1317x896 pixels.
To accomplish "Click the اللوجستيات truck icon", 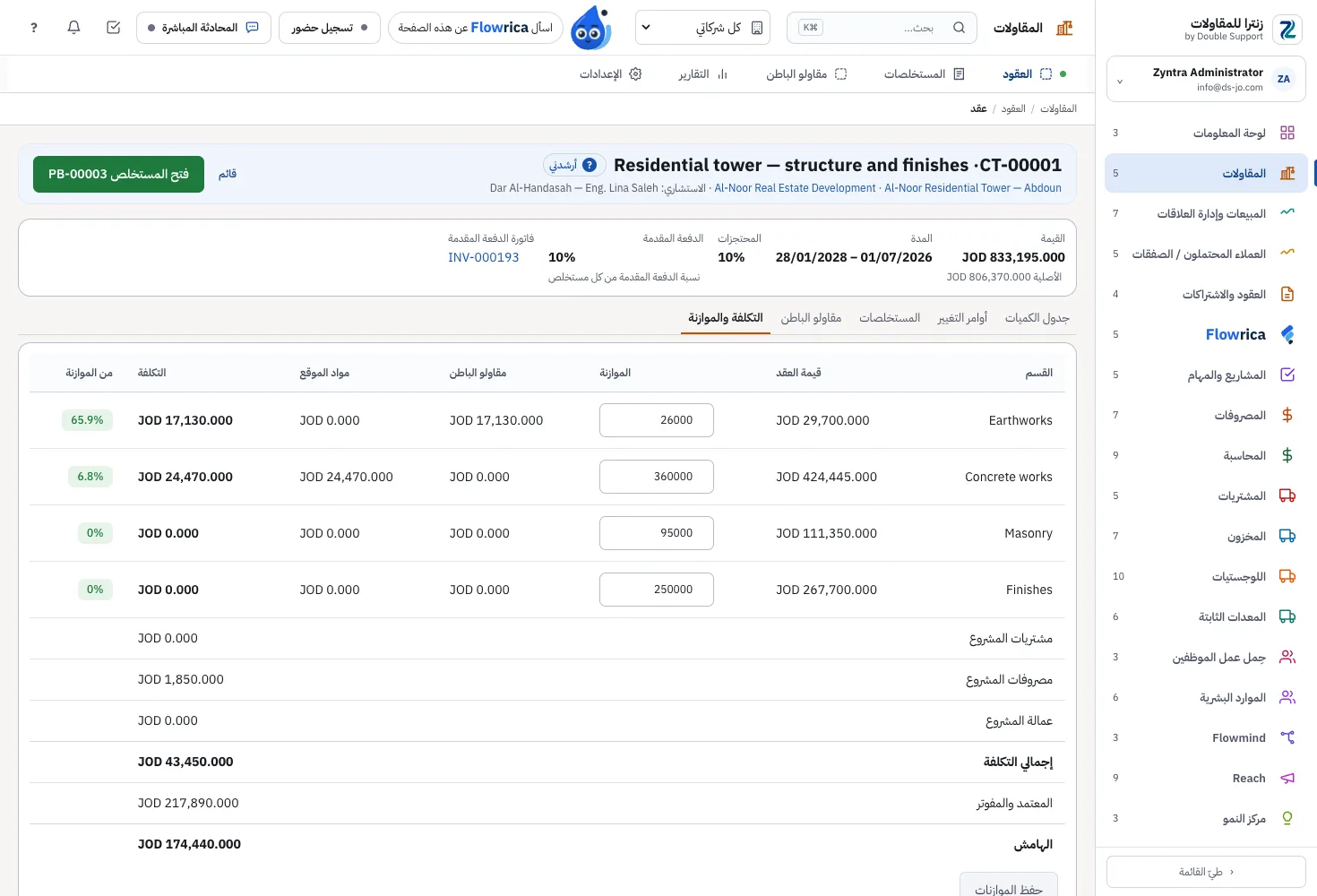I will click(x=1287, y=576).
